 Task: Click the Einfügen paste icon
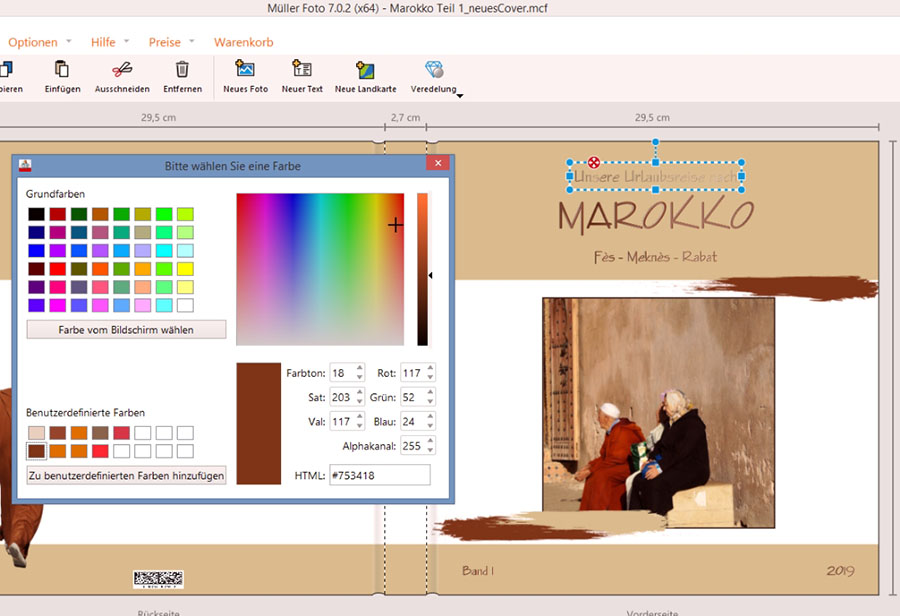62,70
